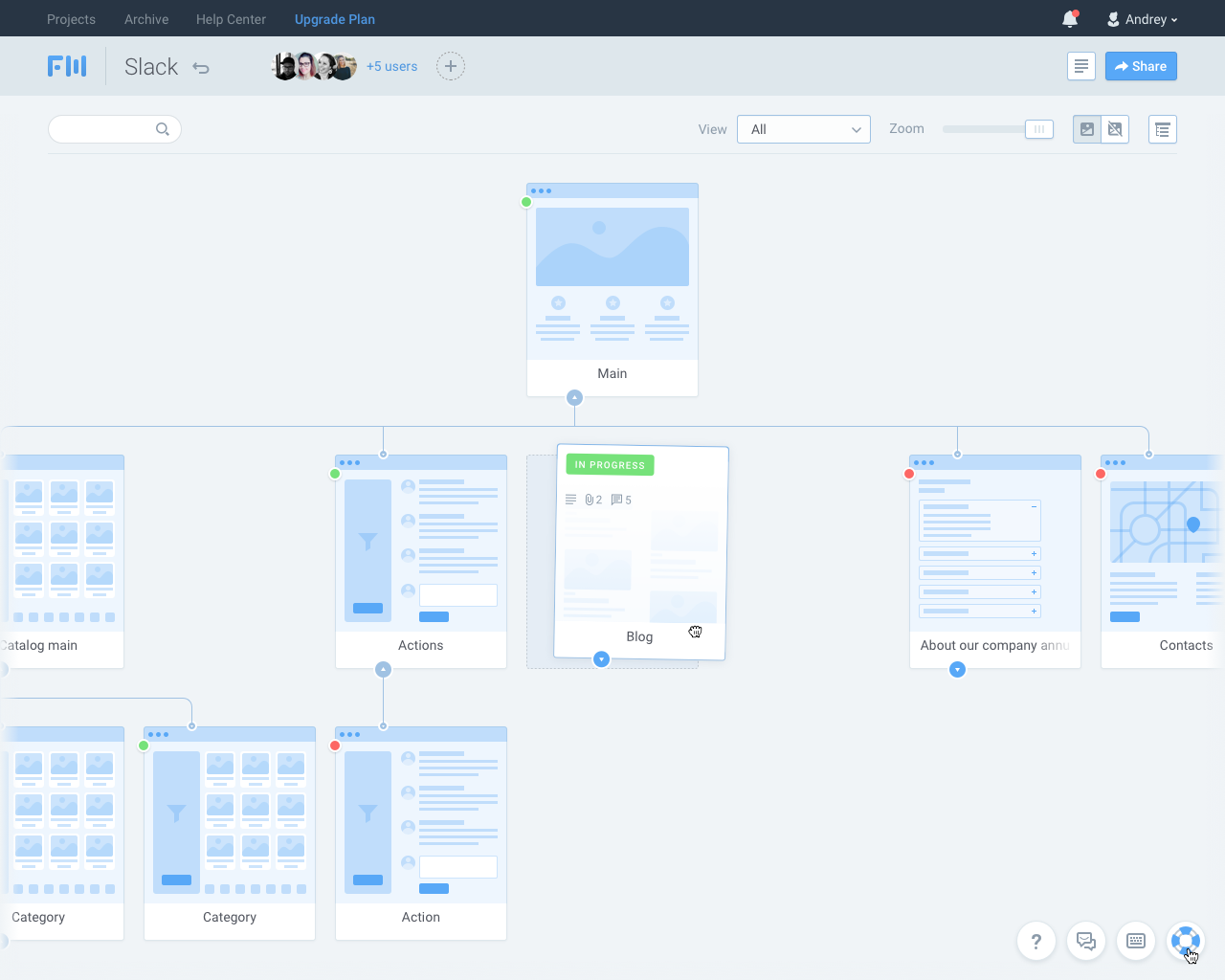Open the +5 users list
The width and height of the screenshot is (1225, 980).
(x=391, y=66)
